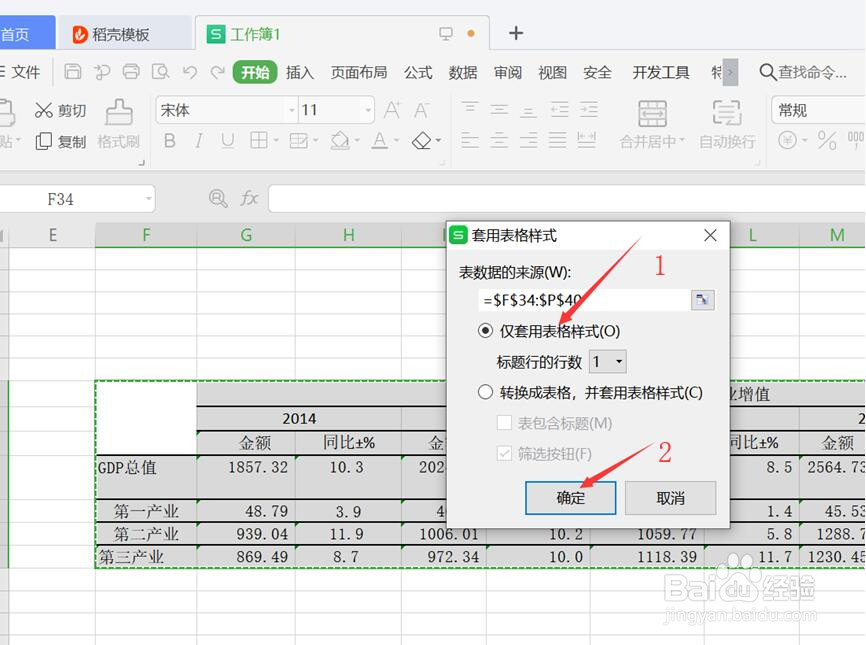Screen dimensions: 866x645
Task: Undo the last action
Action: tap(189, 72)
